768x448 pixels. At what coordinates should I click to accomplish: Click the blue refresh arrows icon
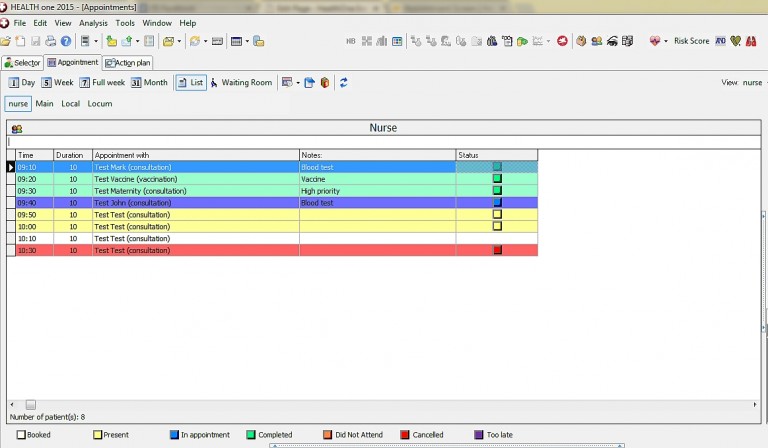point(343,83)
